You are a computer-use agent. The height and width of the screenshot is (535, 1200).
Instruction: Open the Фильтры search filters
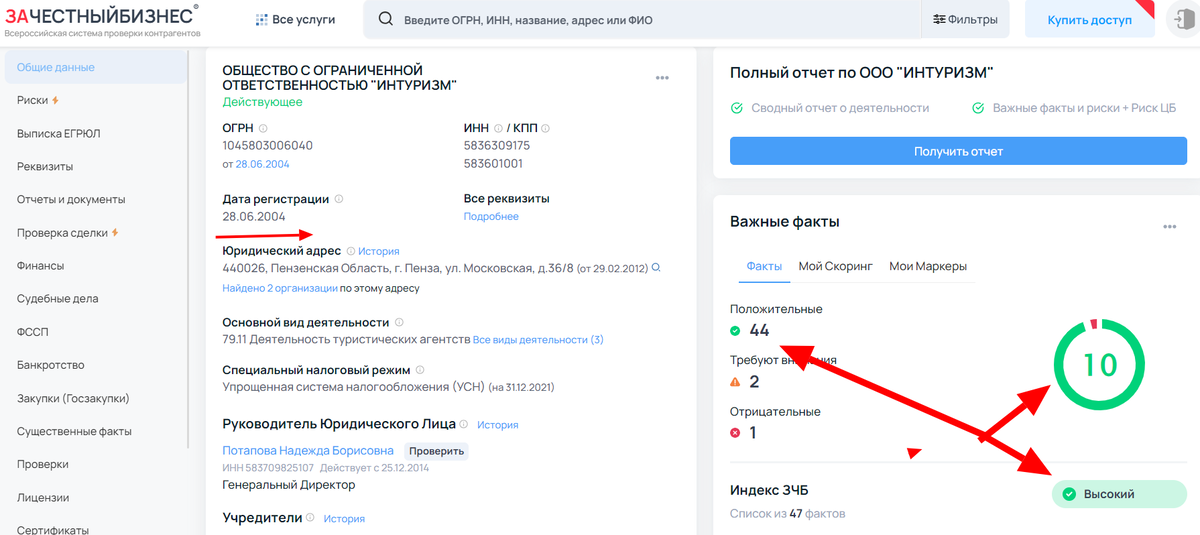point(965,20)
